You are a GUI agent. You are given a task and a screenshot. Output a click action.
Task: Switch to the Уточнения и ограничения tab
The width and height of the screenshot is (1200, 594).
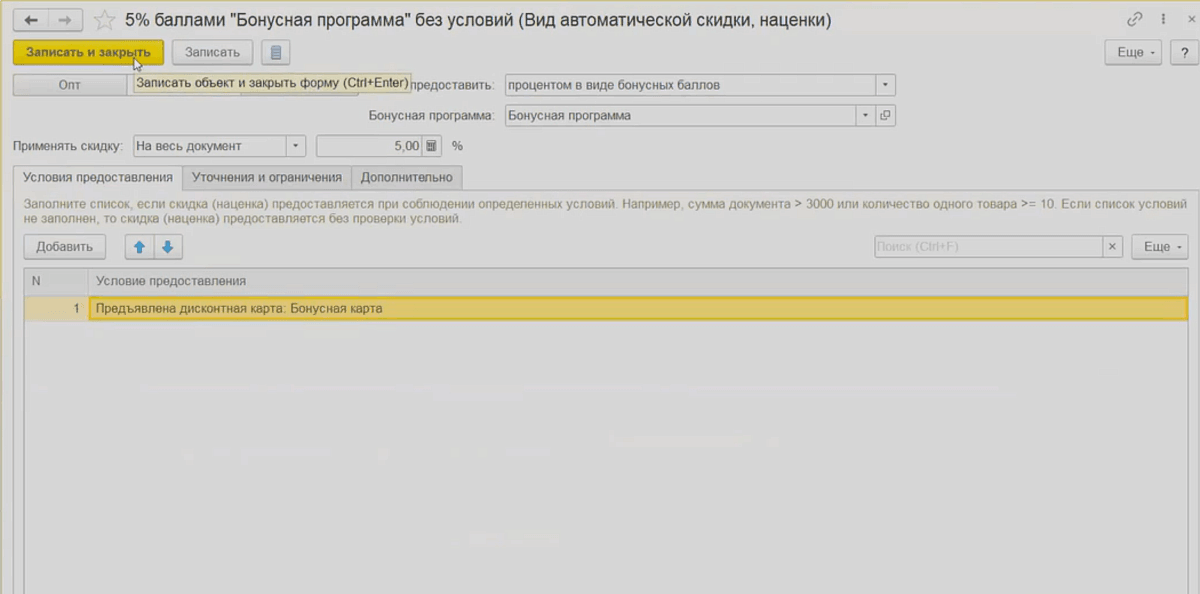[x=267, y=177]
